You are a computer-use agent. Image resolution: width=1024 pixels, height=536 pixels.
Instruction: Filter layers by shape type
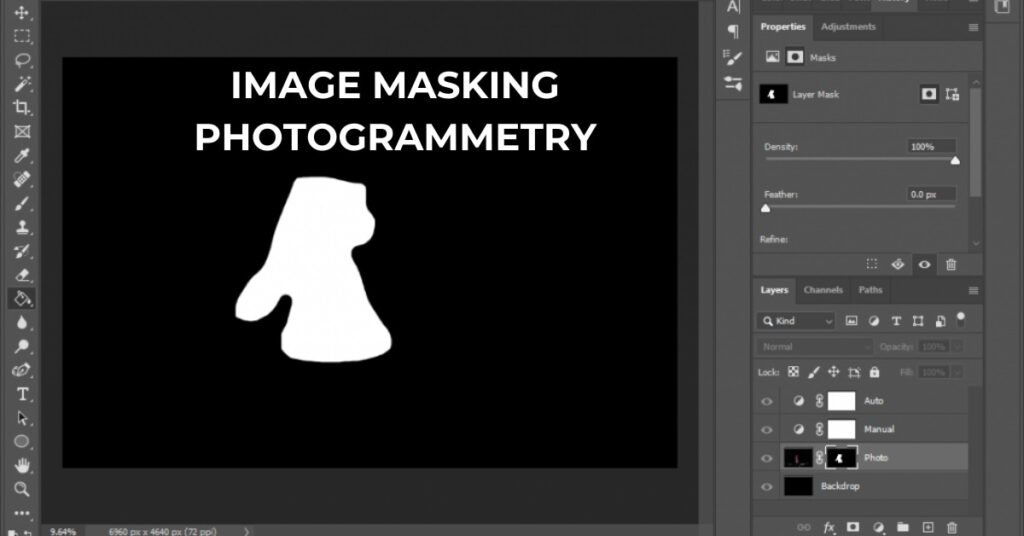coord(918,321)
